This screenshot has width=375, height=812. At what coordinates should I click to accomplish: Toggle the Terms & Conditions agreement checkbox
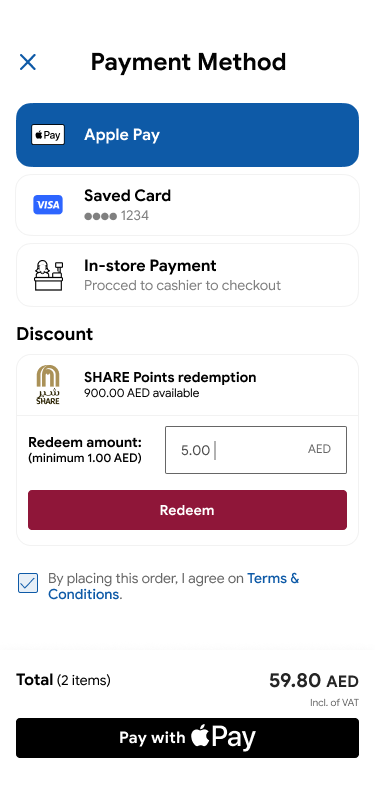[x=28, y=583]
